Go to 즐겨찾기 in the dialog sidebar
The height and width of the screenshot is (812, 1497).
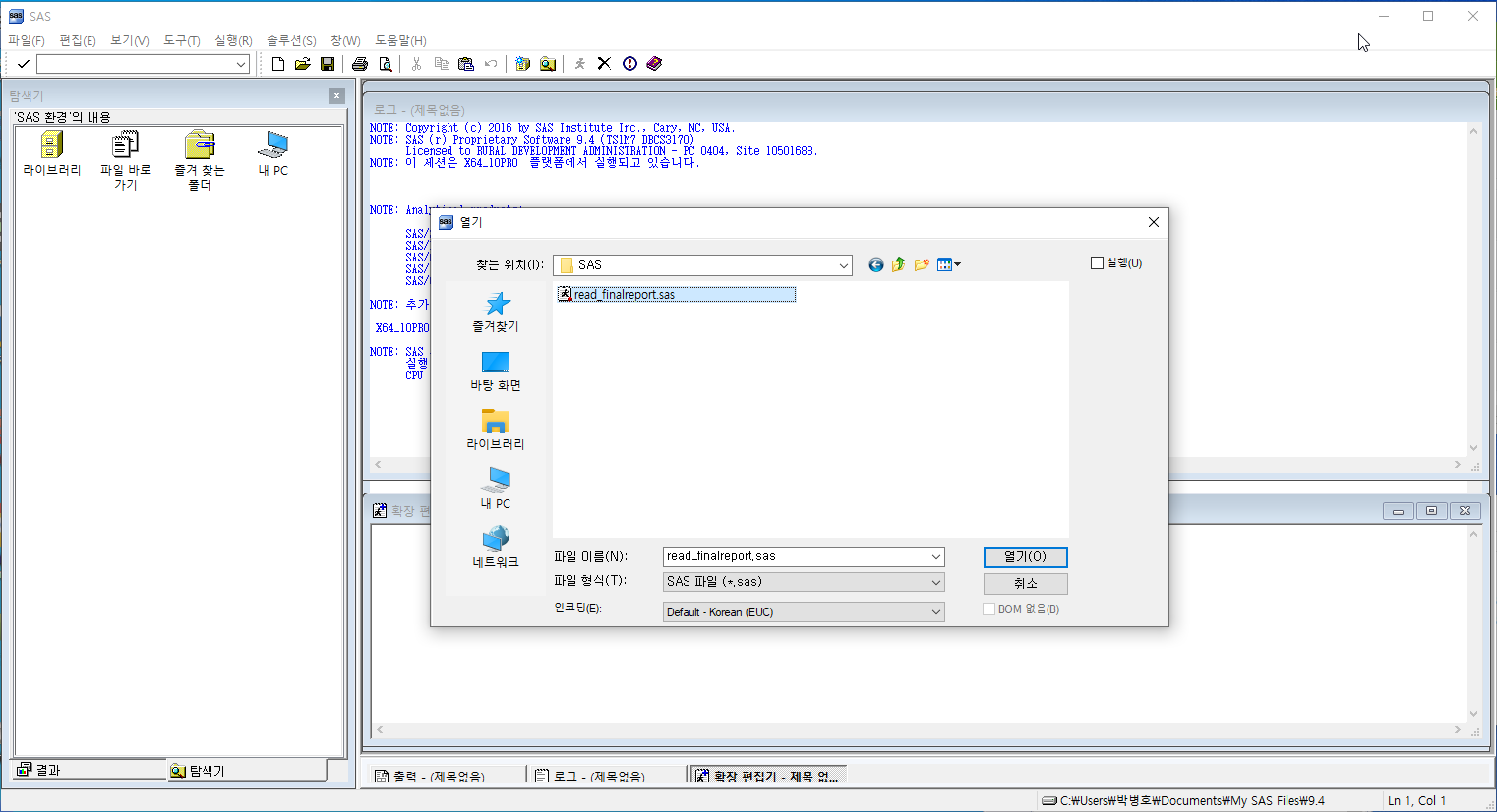tap(496, 313)
